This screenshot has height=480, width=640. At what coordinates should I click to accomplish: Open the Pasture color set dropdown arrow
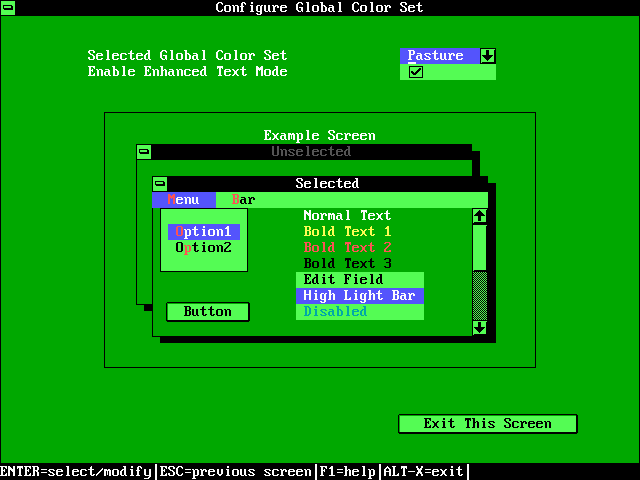[x=488, y=56]
